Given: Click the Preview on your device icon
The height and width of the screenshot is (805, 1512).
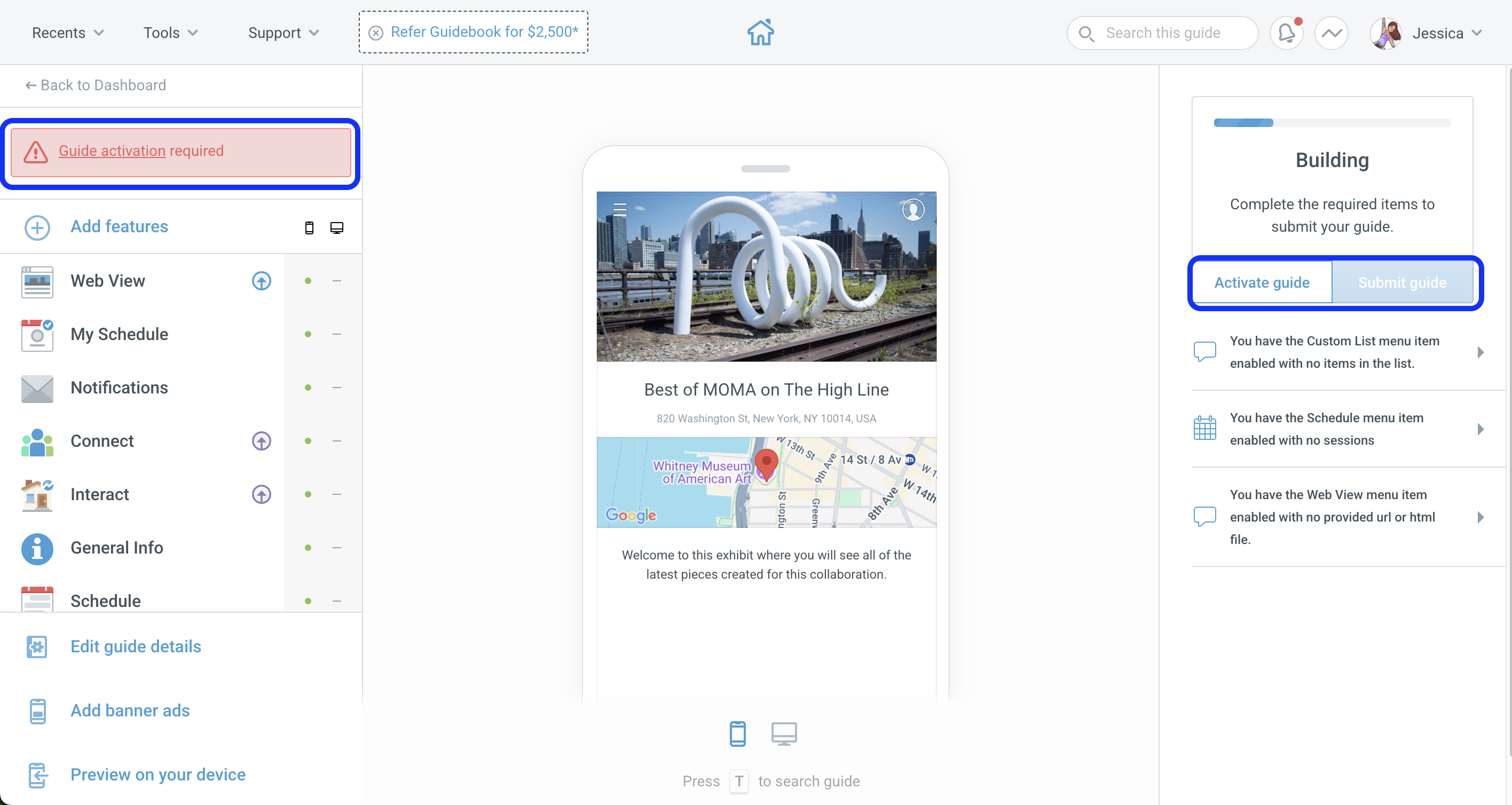Looking at the screenshot, I should (37, 775).
